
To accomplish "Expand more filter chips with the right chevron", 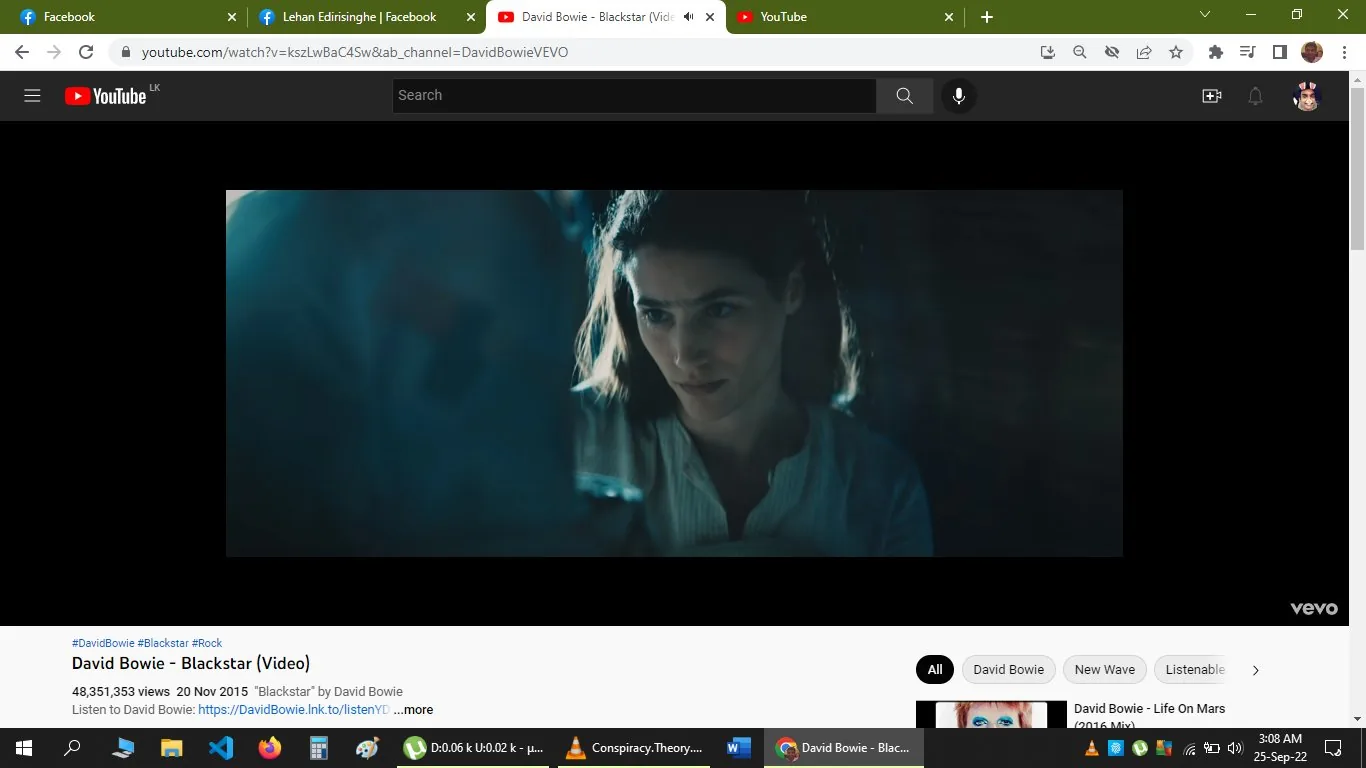I will [x=1255, y=669].
